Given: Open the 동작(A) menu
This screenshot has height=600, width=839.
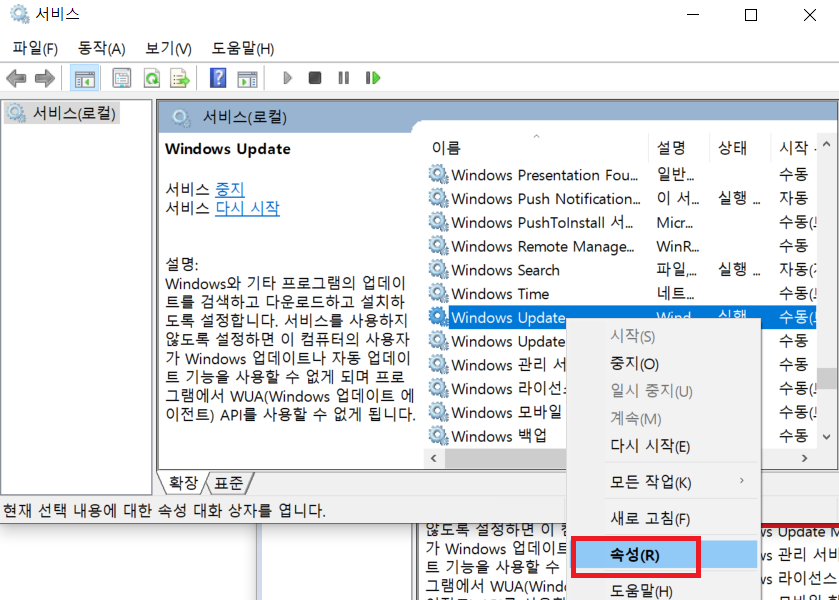Looking at the screenshot, I should [x=101, y=48].
